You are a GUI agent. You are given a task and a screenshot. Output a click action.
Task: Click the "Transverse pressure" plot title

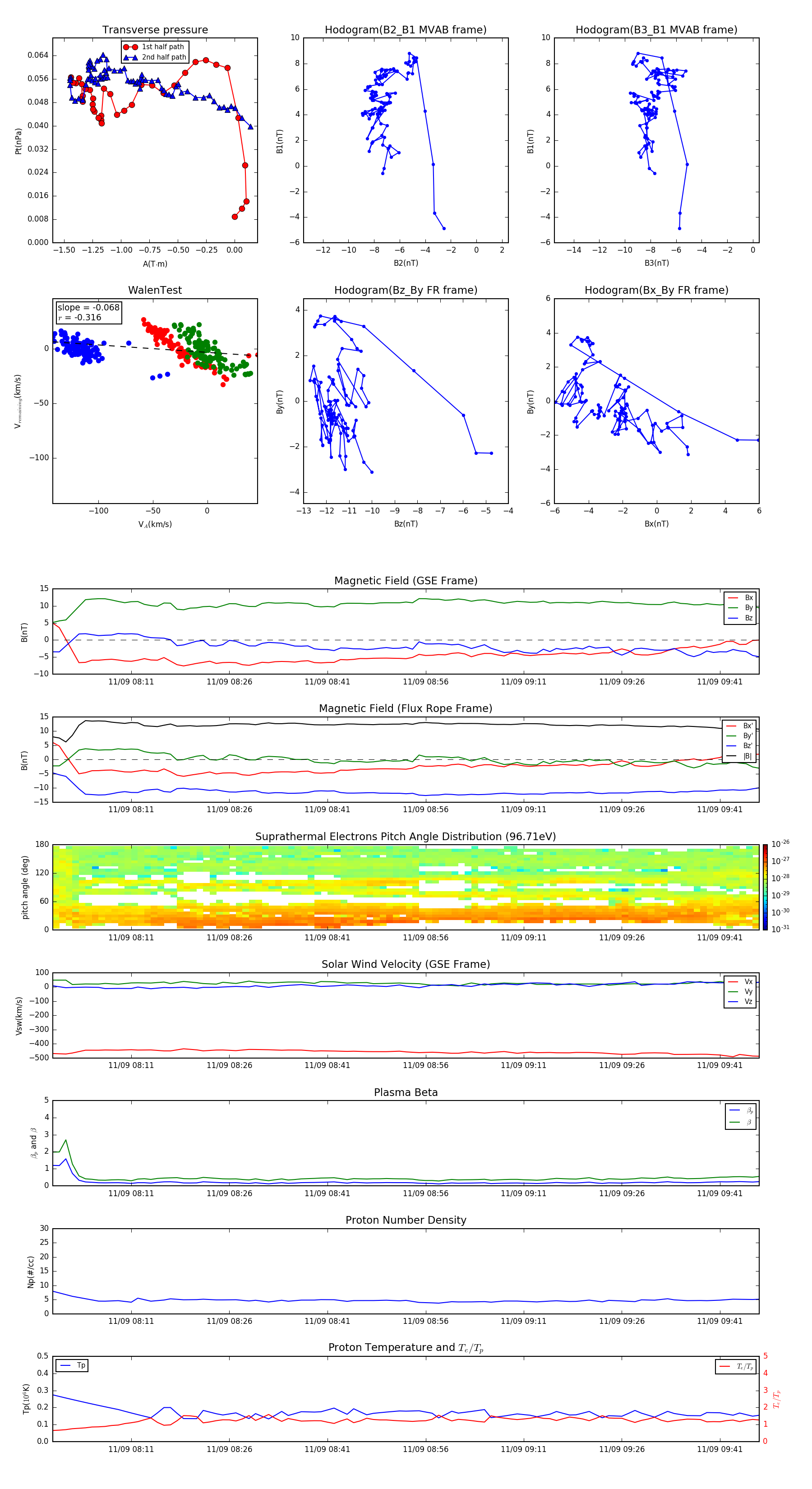point(155,30)
